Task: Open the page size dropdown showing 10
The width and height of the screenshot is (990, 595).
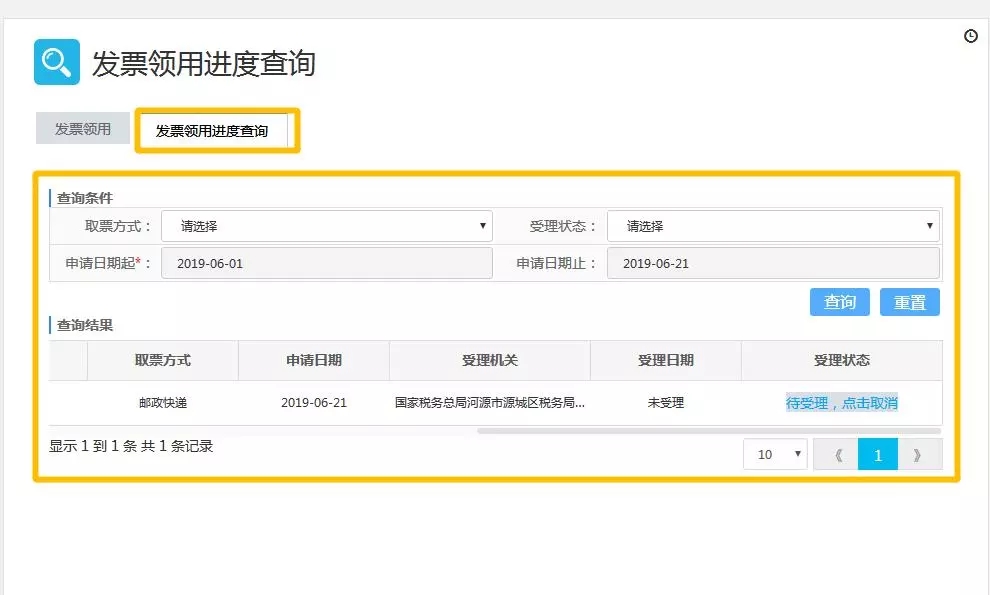Action: [774, 454]
